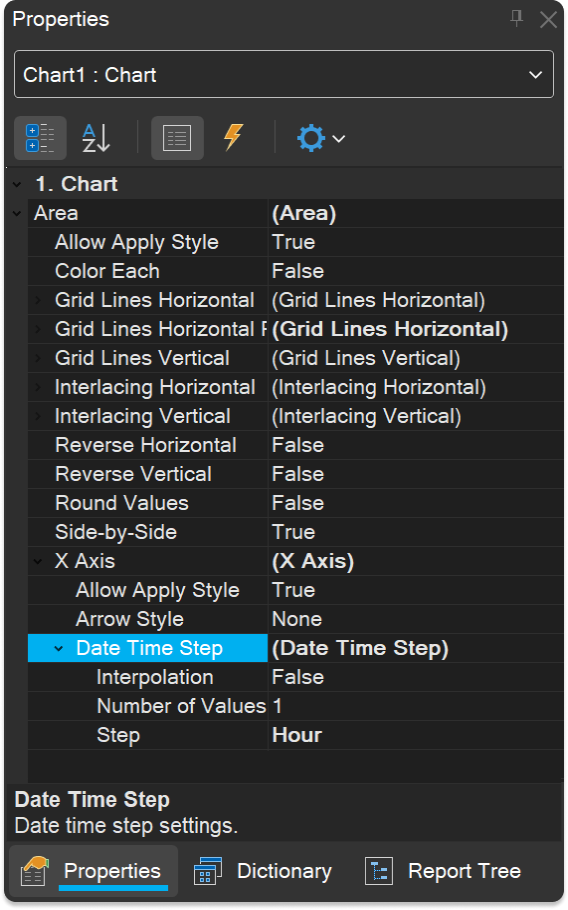Click the Number of Values field
Screen dimensions: 568x910
[x=415, y=706]
